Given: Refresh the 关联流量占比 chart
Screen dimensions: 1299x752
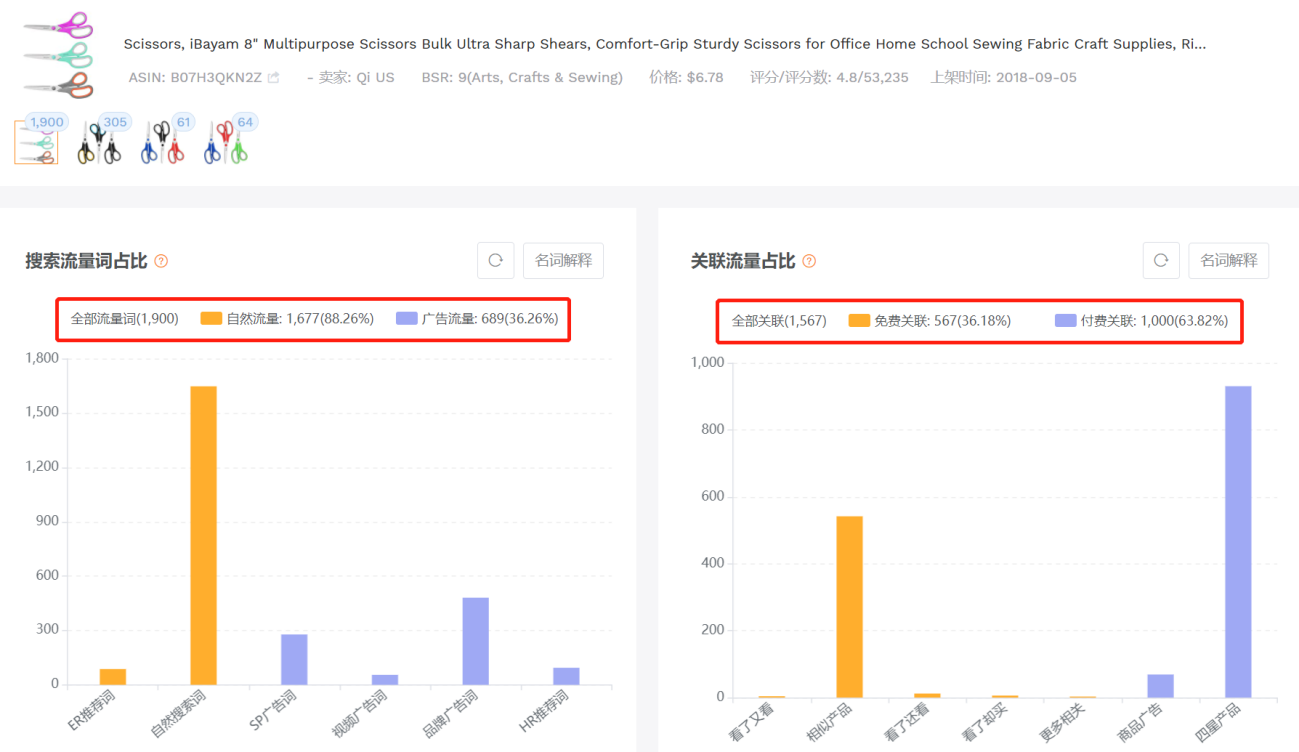Looking at the screenshot, I should click(x=1161, y=261).
